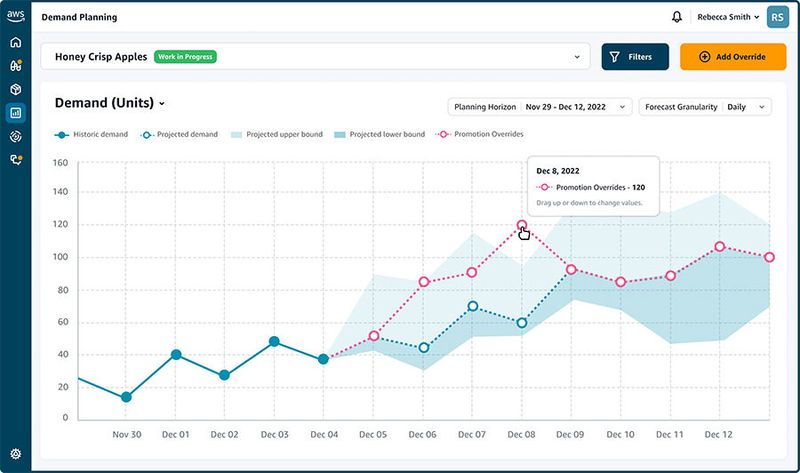800x473 pixels.
Task: Click the RS user avatar
Action: coord(777,17)
